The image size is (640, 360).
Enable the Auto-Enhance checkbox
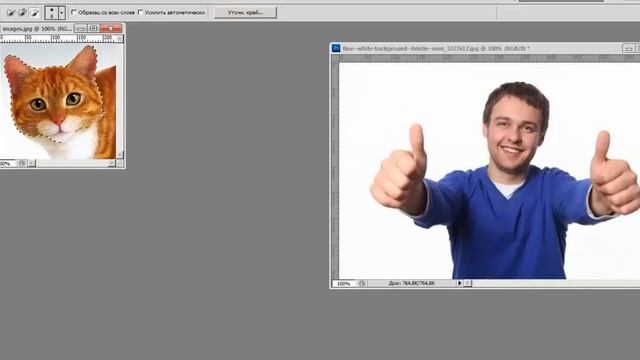tap(140, 12)
